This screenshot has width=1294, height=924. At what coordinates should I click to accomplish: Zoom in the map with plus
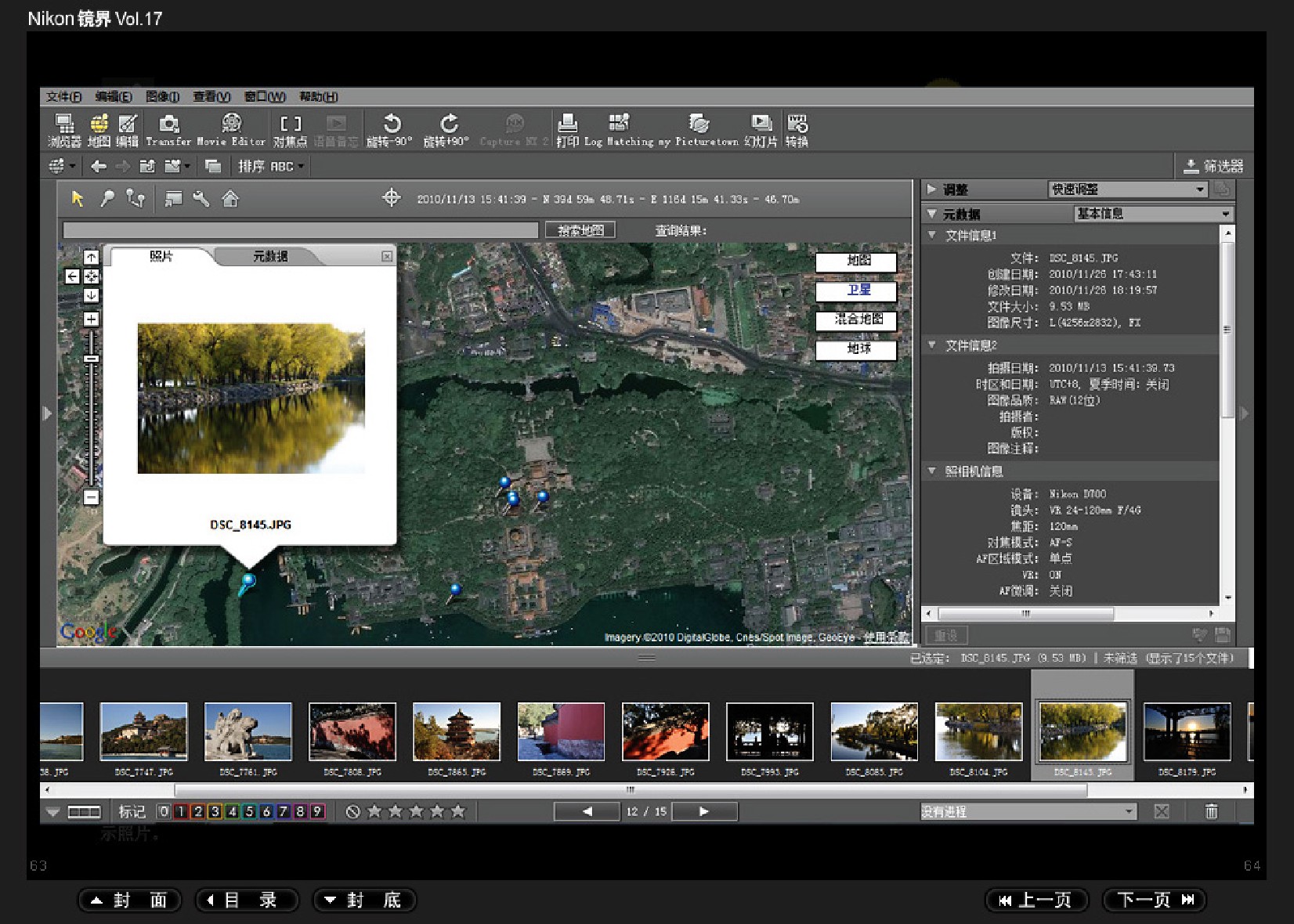pos(91,319)
